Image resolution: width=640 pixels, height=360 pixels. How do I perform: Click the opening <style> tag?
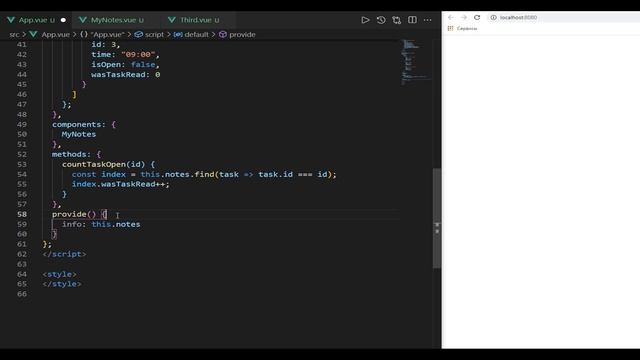(x=60, y=274)
